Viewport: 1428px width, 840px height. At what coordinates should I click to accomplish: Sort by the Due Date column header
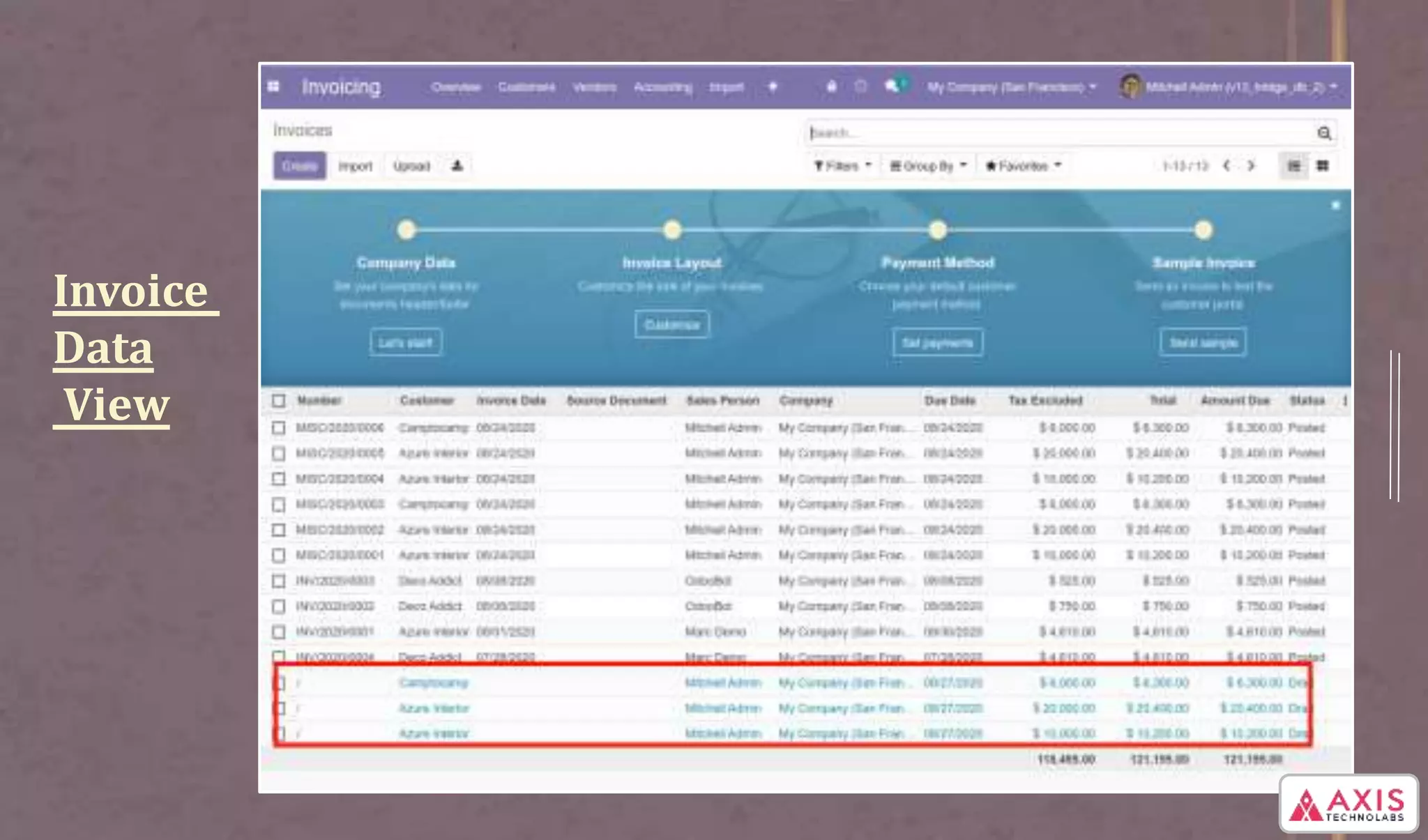[950, 400]
